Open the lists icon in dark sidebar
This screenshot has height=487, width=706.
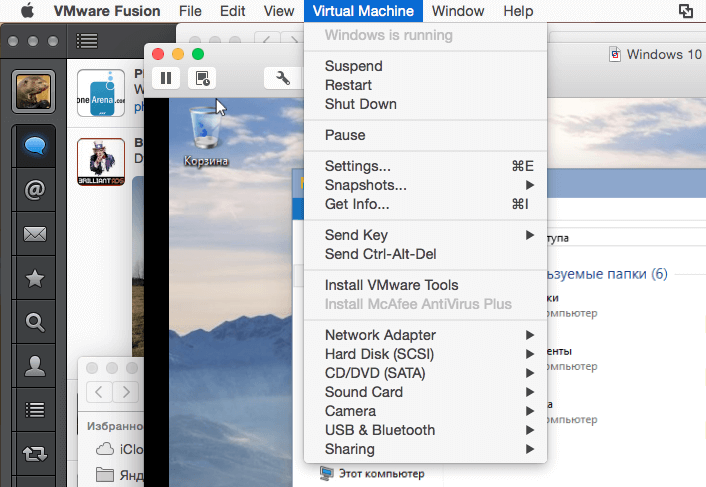[35, 410]
